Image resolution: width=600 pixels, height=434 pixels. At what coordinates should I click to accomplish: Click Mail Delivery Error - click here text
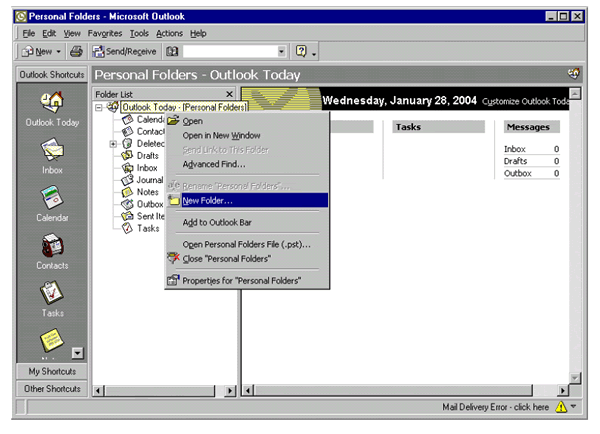point(496,407)
